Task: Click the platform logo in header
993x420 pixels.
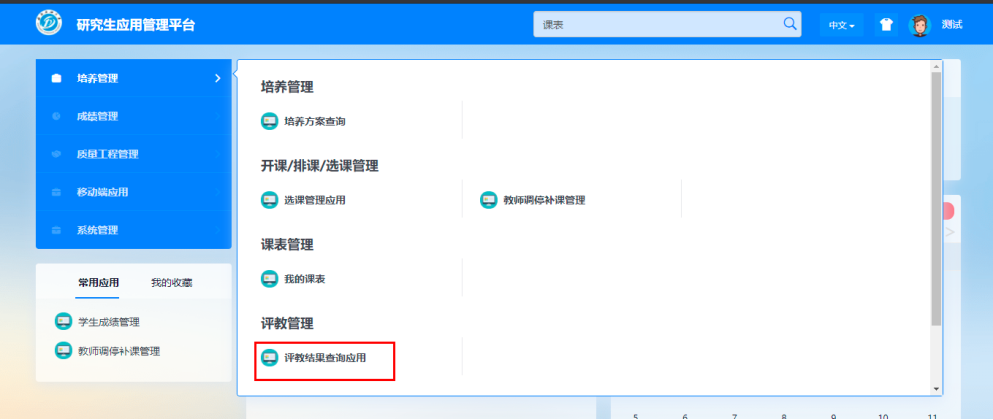Action: coord(49,24)
